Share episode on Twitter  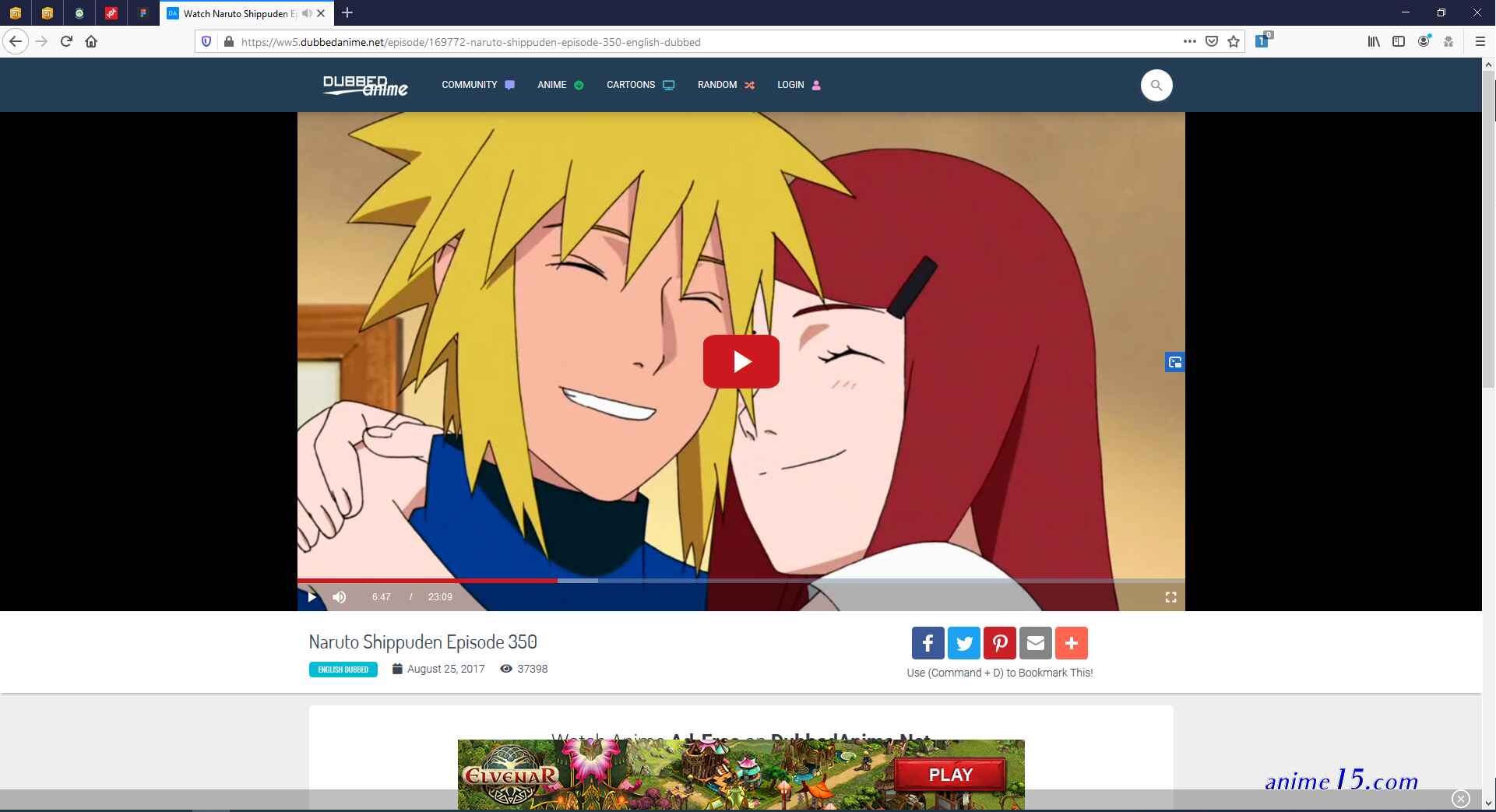coord(964,643)
